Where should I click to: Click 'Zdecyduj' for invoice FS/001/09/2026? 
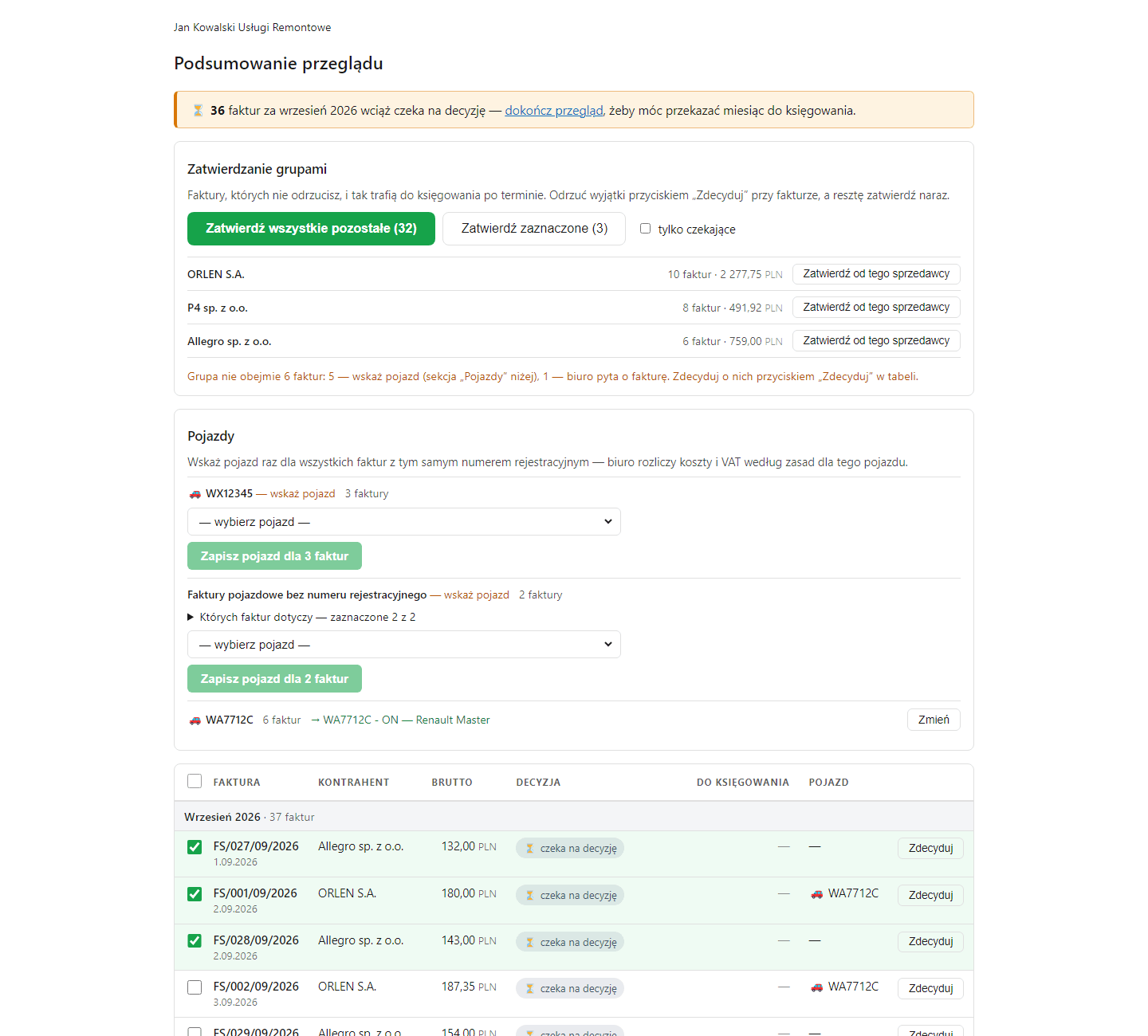tap(930, 895)
